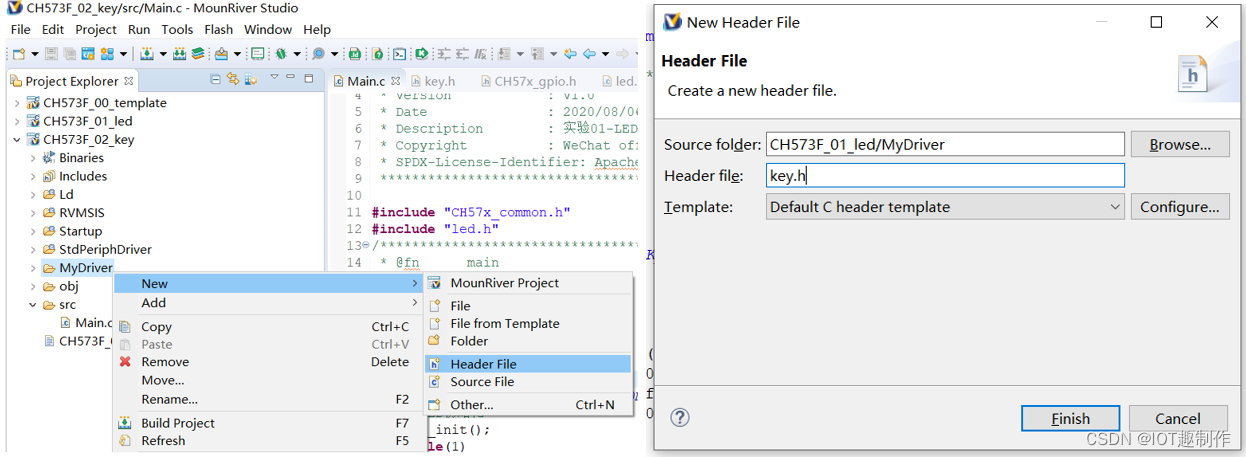The image size is (1246, 457).
Task: Open the Run menu
Action: 139,29
